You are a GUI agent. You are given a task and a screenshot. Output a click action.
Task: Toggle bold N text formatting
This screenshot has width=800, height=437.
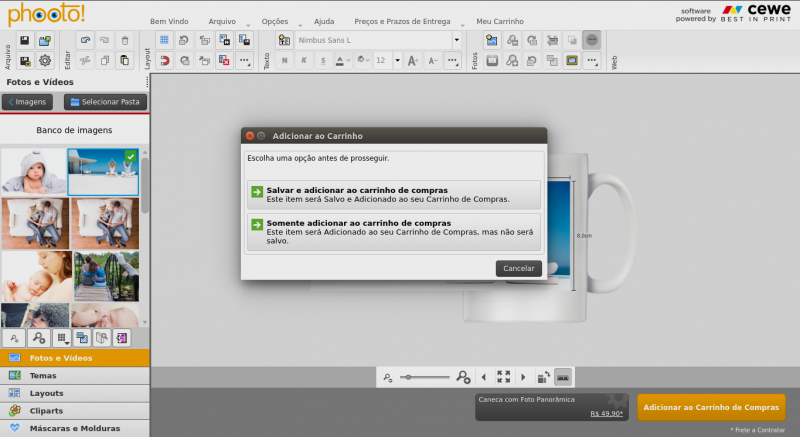284,61
